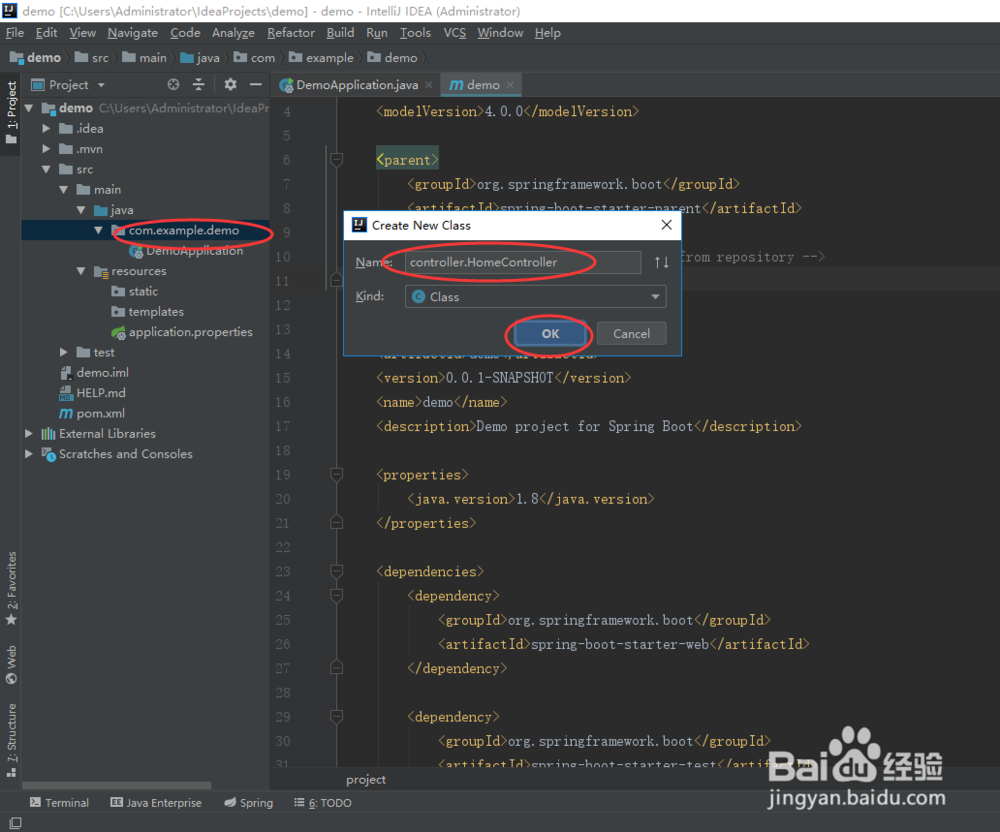Click the collapse all icon in Project panel
This screenshot has width=1000, height=832.
199,84
